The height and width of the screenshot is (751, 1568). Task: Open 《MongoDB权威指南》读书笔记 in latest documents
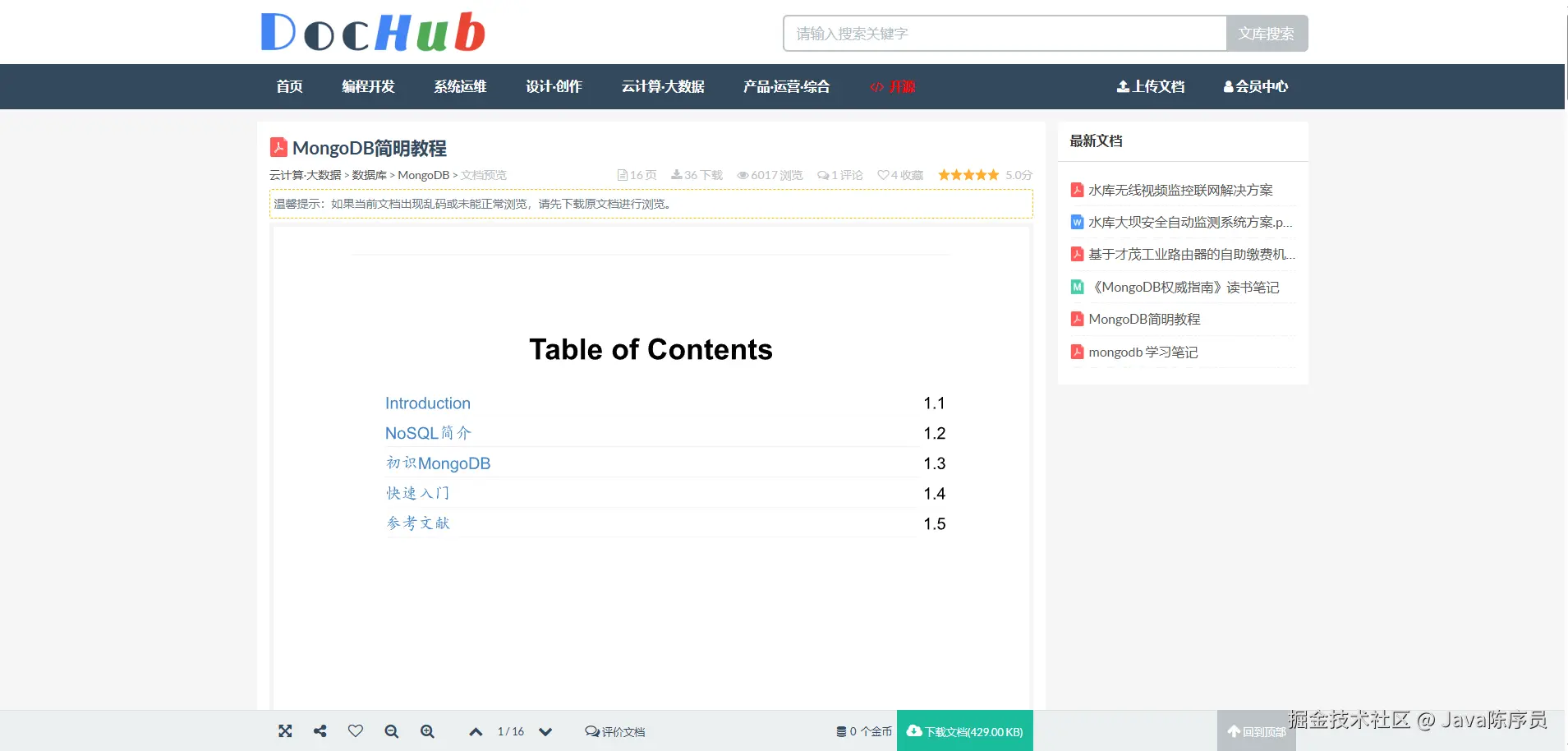click(x=1184, y=288)
